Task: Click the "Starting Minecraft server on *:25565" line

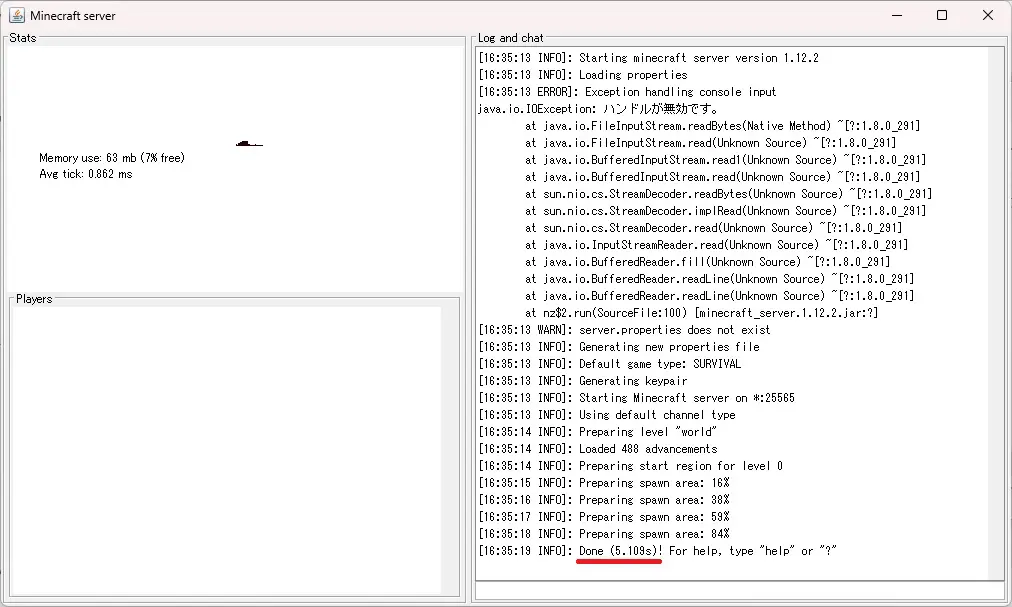Action: coord(636,398)
